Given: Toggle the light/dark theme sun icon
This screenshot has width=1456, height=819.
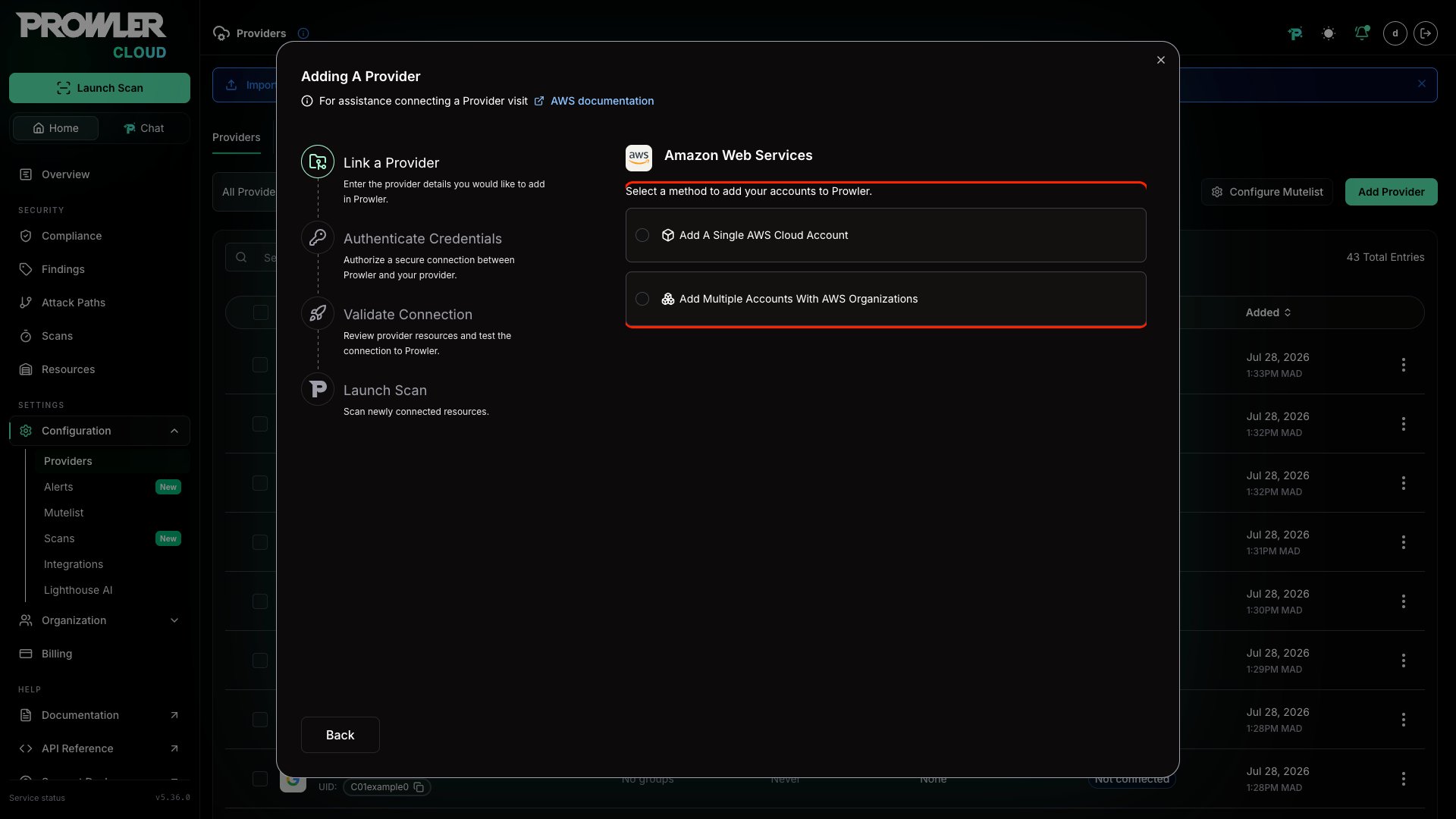Looking at the screenshot, I should click(x=1329, y=33).
